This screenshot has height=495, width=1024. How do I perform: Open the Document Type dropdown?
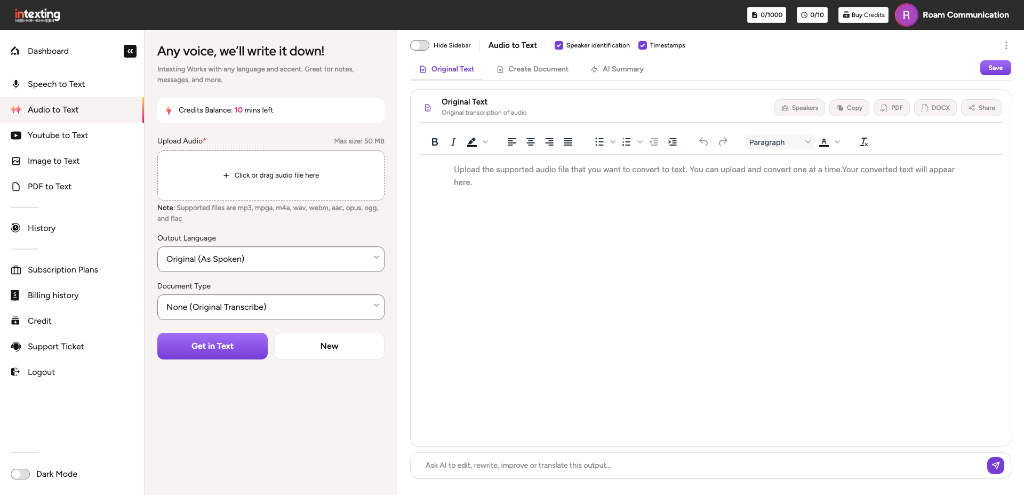271,307
